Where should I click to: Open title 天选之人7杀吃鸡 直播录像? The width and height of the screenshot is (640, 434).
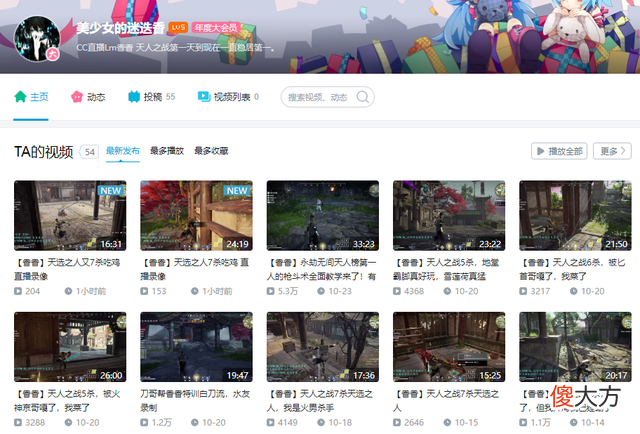point(195,269)
